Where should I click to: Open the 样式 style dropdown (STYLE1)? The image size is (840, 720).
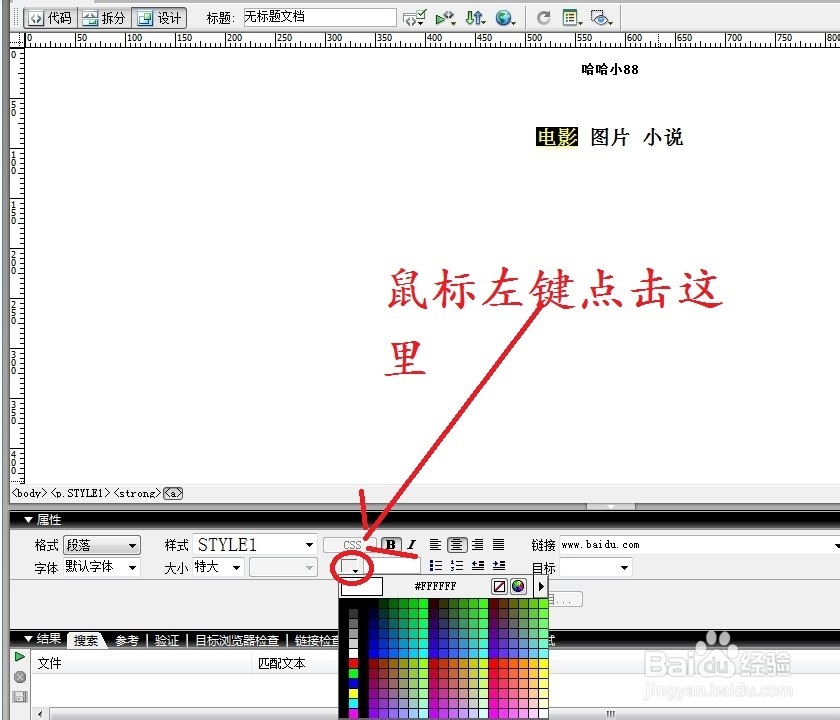[255, 545]
